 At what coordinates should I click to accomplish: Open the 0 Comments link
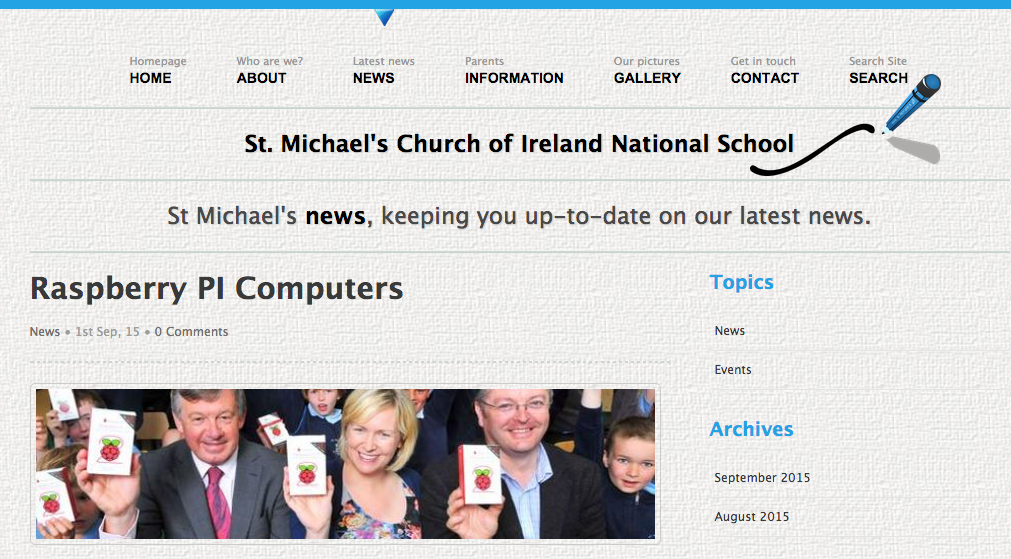pos(191,331)
